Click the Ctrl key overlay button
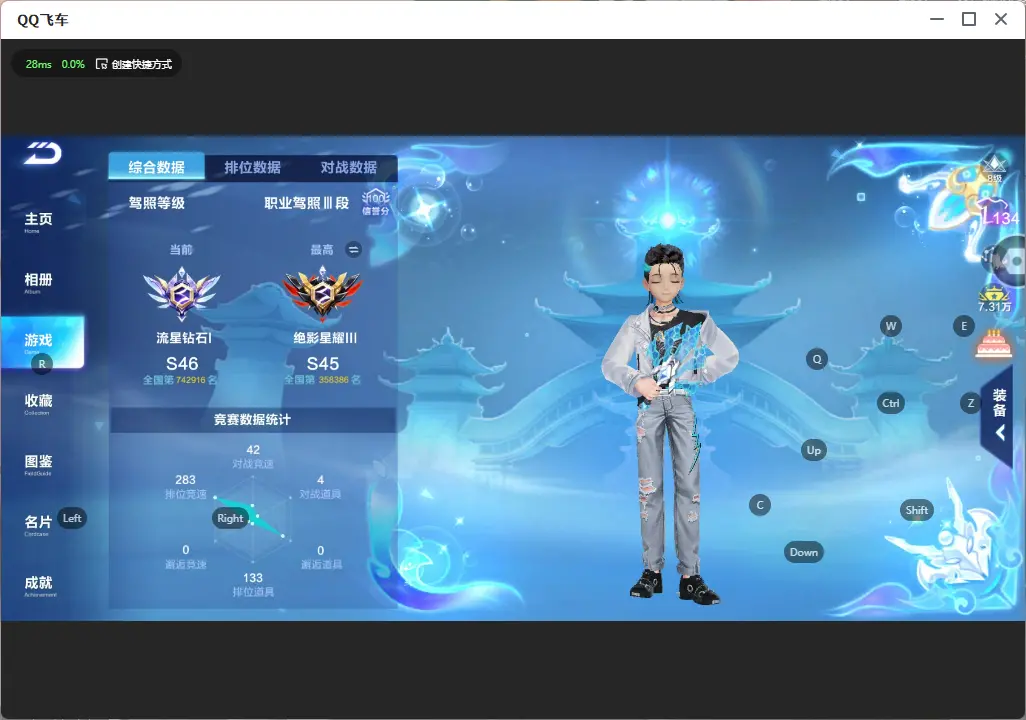 (891, 403)
